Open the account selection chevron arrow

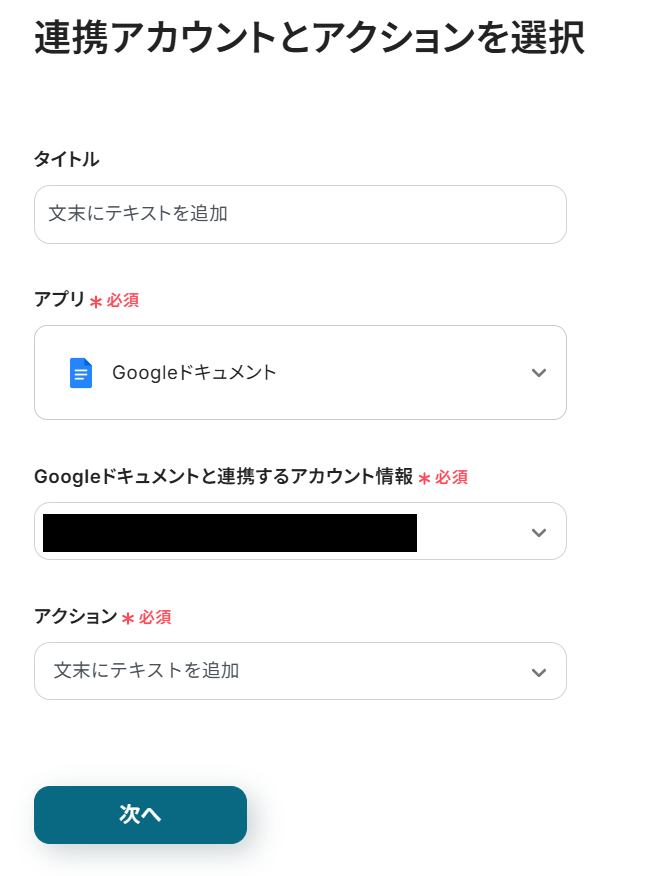click(x=539, y=532)
